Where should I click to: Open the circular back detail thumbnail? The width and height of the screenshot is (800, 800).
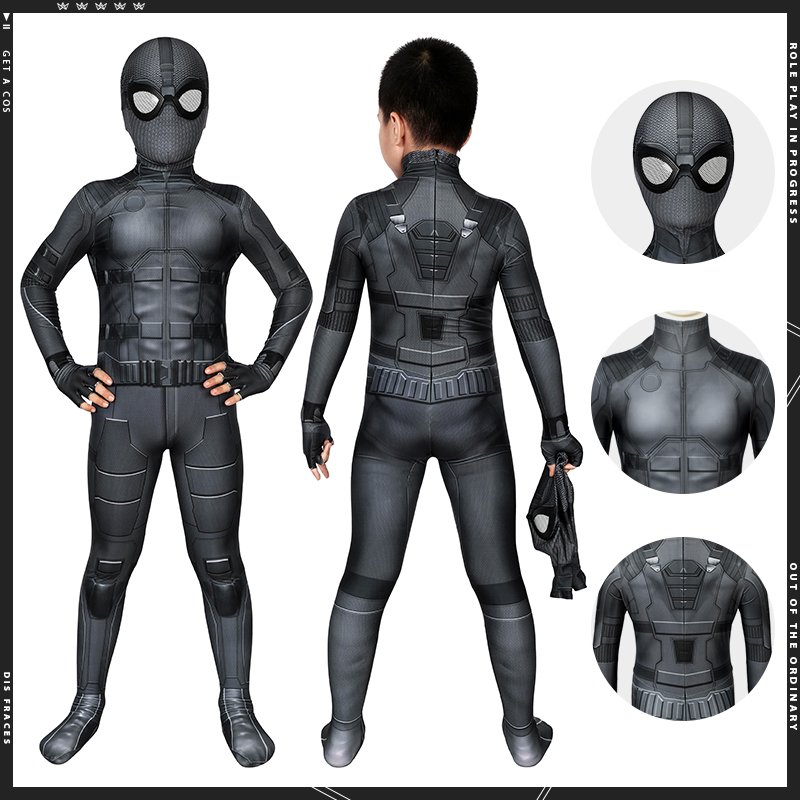[683, 629]
